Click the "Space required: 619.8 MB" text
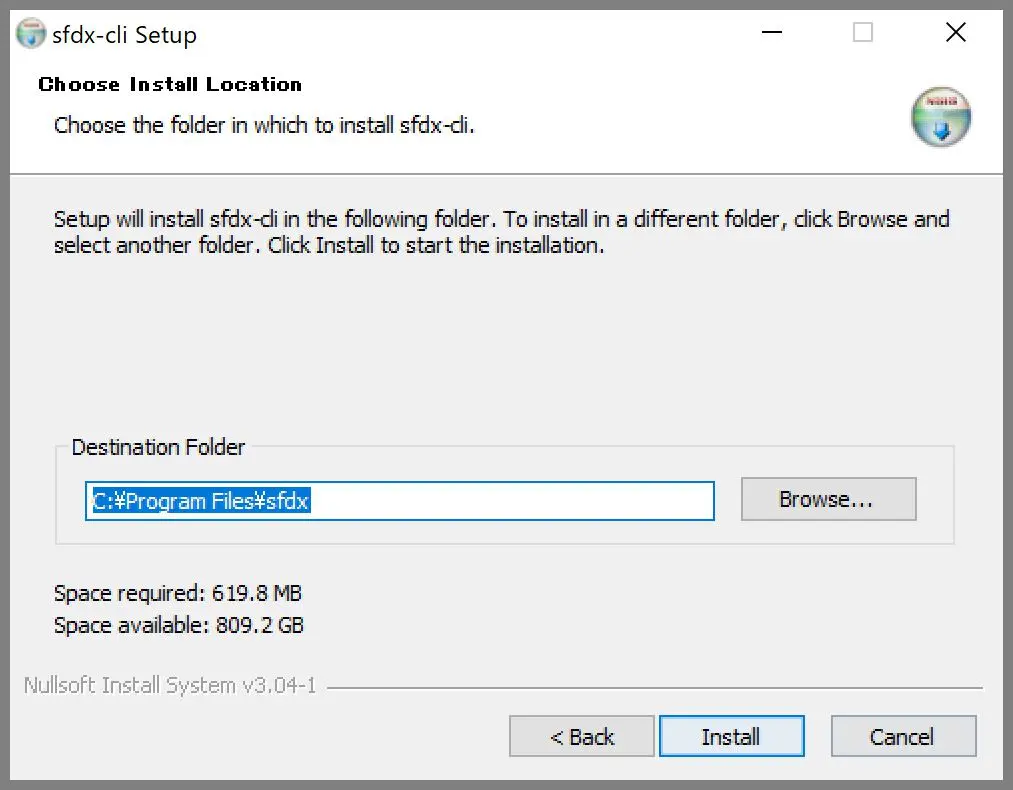 (x=178, y=594)
